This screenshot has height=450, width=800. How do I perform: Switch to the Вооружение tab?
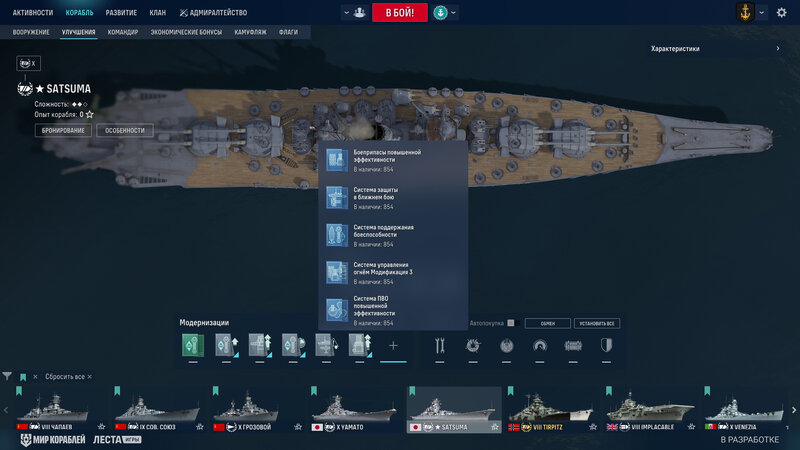click(31, 32)
